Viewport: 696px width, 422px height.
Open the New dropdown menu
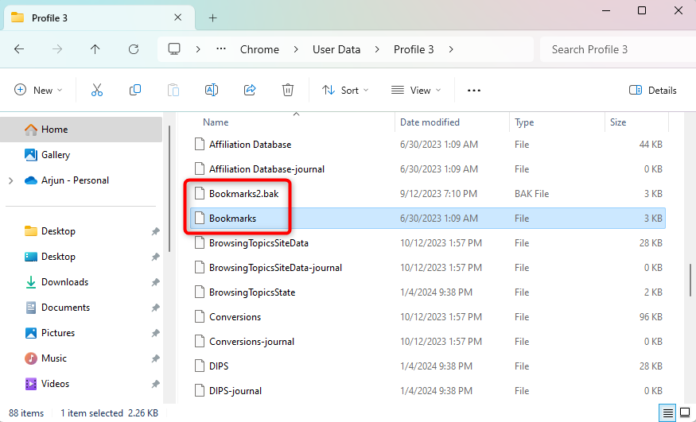38,90
